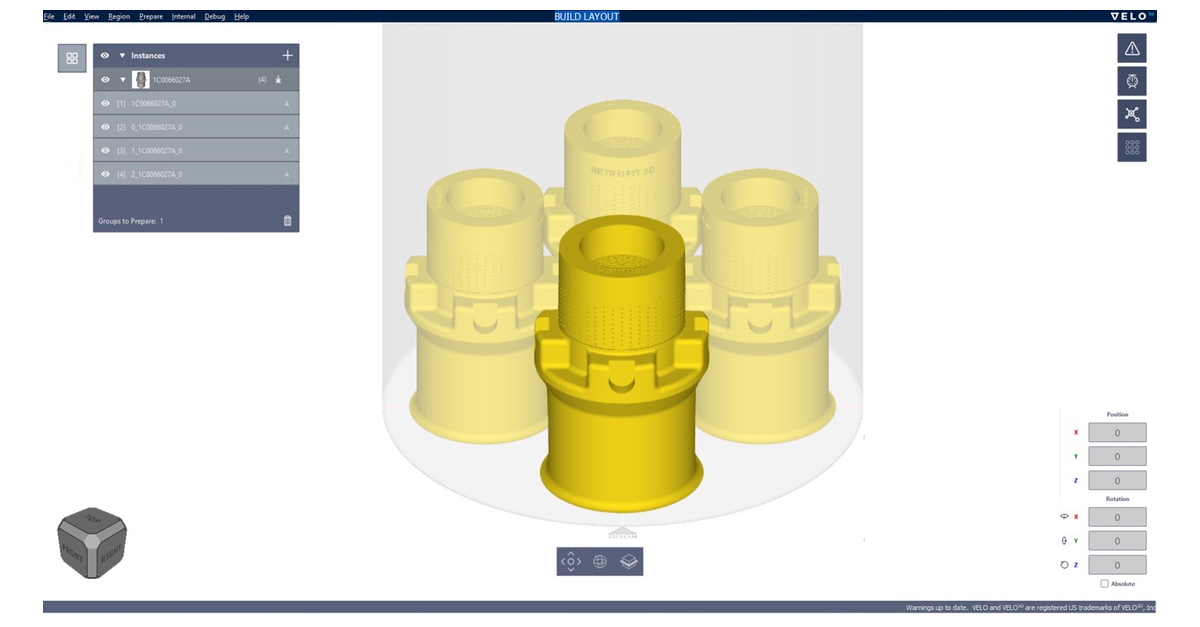Collapse the Instances list
The height and width of the screenshot is (627, 1200).
click(x=122, y=55)
